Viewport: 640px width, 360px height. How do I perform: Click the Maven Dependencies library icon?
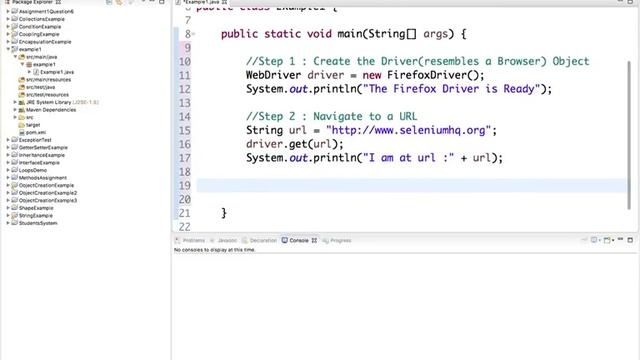22,110
